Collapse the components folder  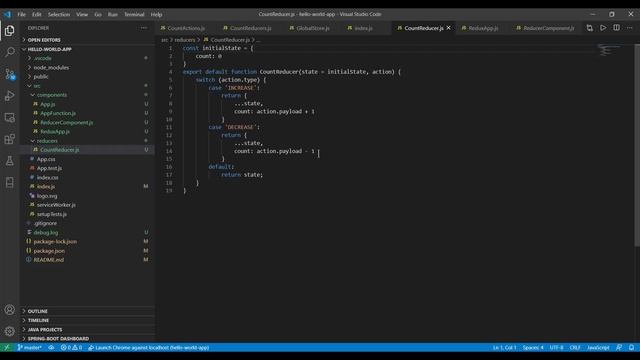coord(52,95)
